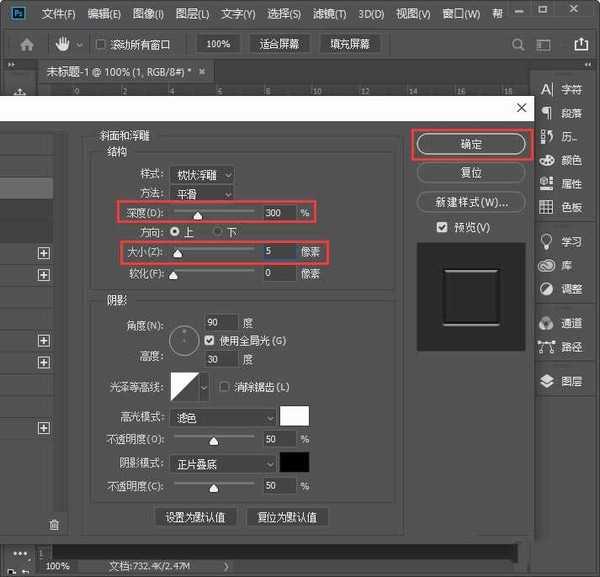This screenshot has width=600, height=577.
Task: Open the 路径 paths panel icon
Action: [x=547, y=347]
